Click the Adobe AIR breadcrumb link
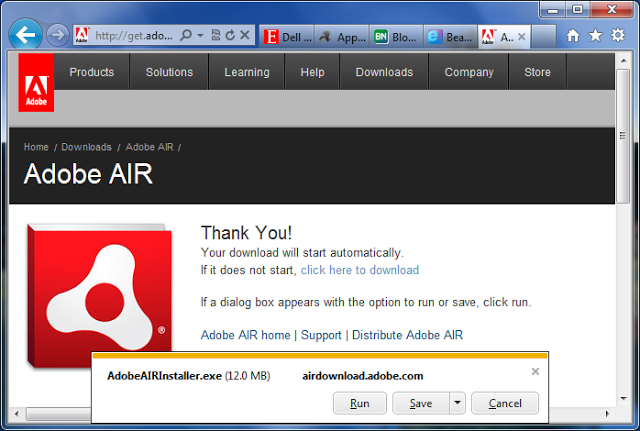Viewport: 640px width, 431px height. (x=149, y=147)
